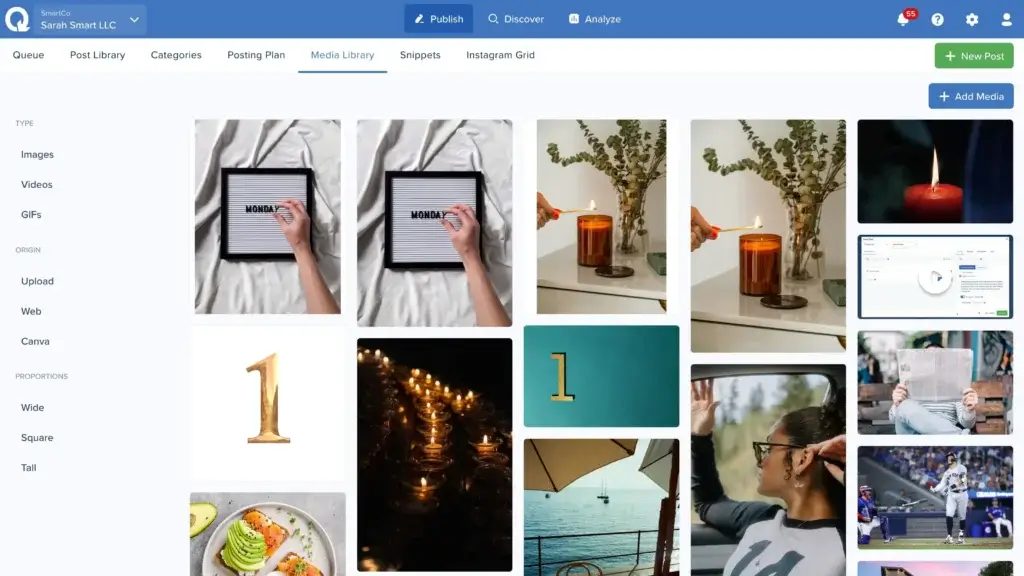Filter by Tall proportions
The height and width of the screenshot is (576, 1024).
point(29,468)
